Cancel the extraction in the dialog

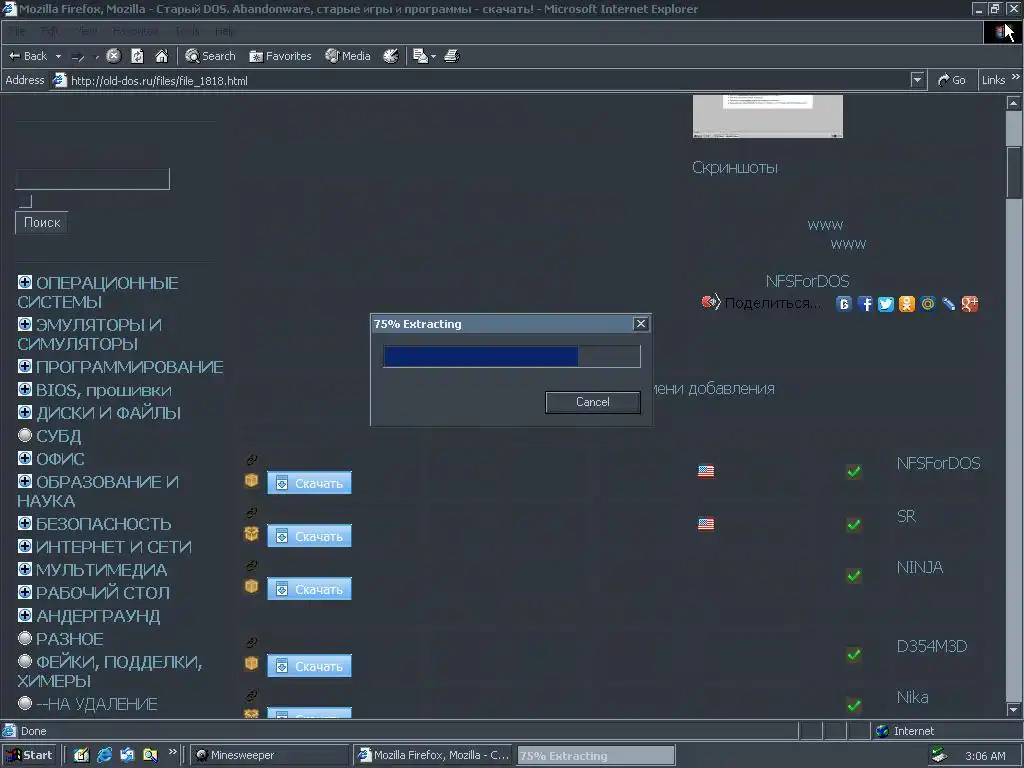(592, 402)
